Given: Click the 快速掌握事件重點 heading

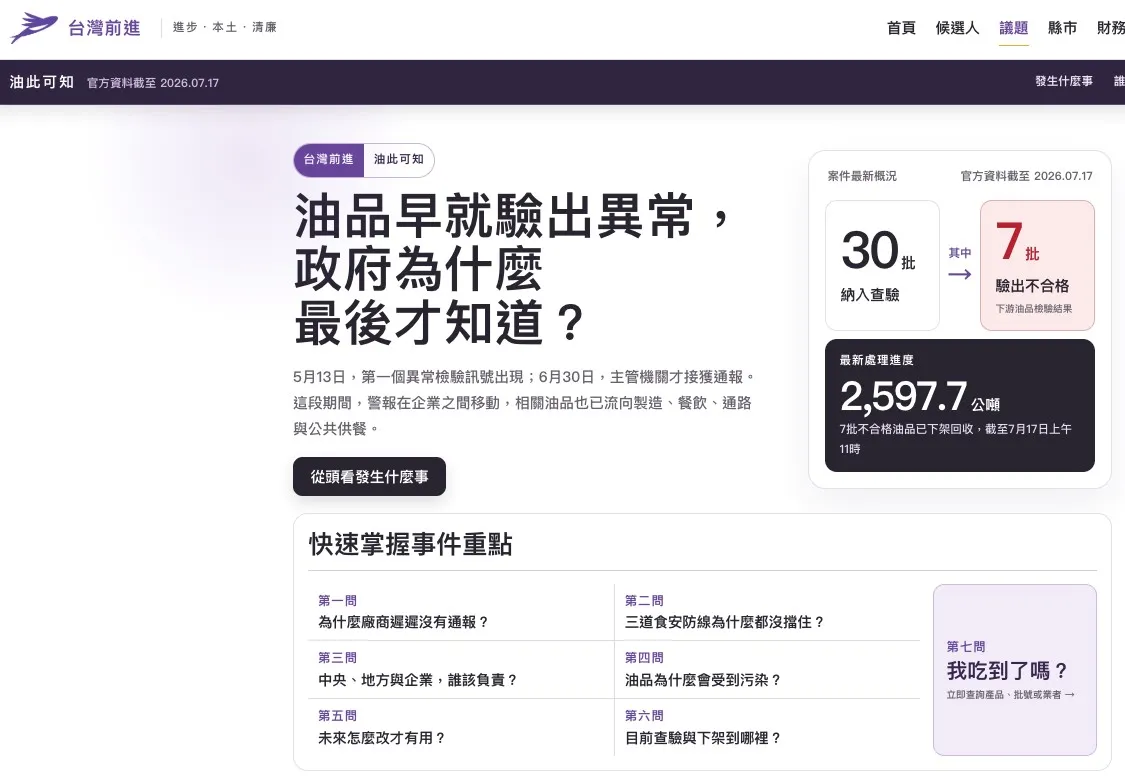Looking at the screenshot, I should [x=410, y=545].
